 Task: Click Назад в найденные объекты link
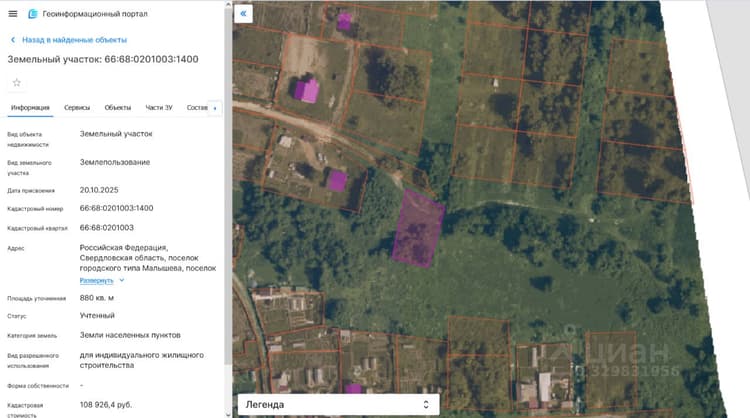pos(74,40)
